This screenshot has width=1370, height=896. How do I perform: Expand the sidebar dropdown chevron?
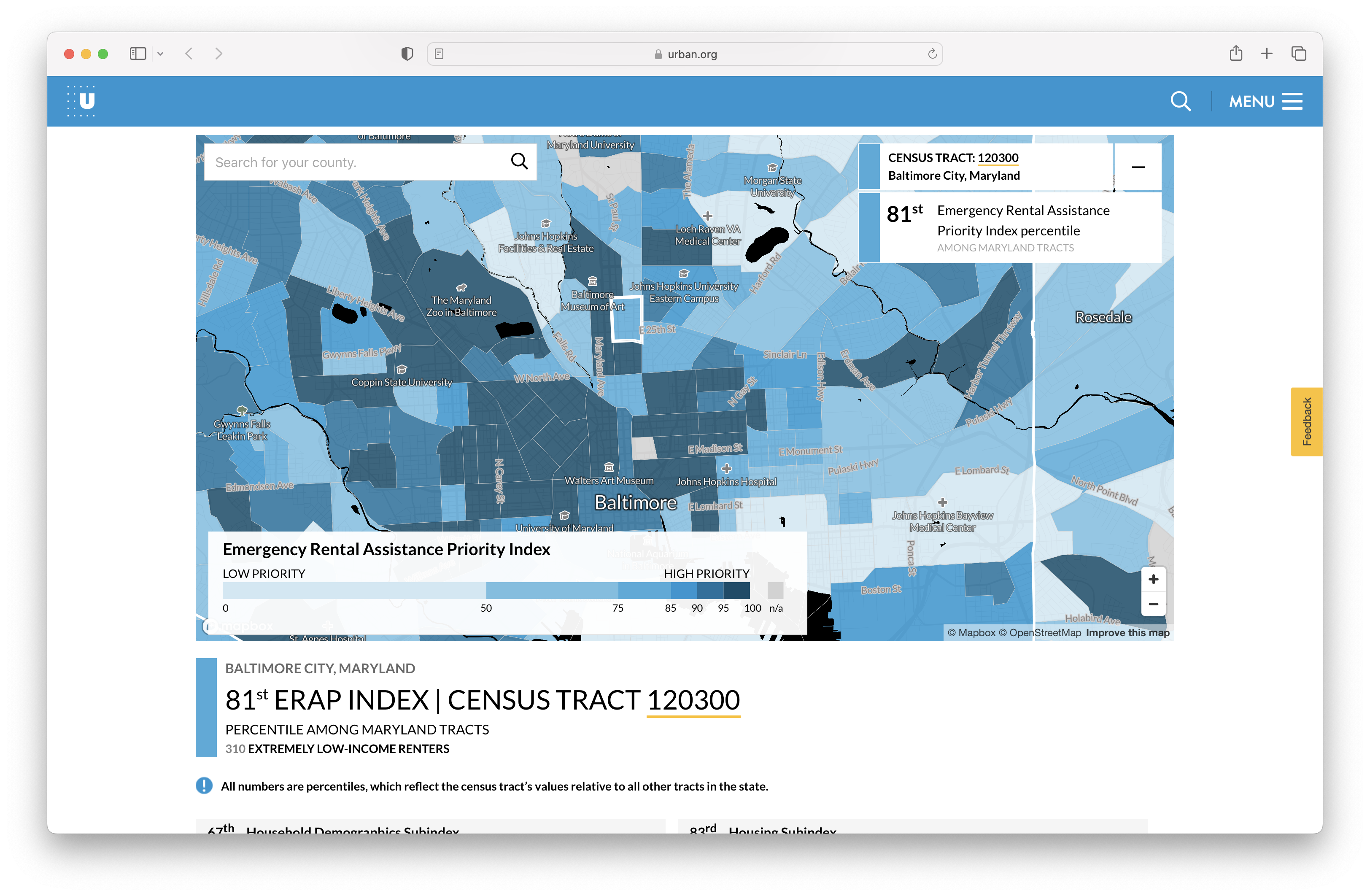pyautogui.click(x=161, y=54)
